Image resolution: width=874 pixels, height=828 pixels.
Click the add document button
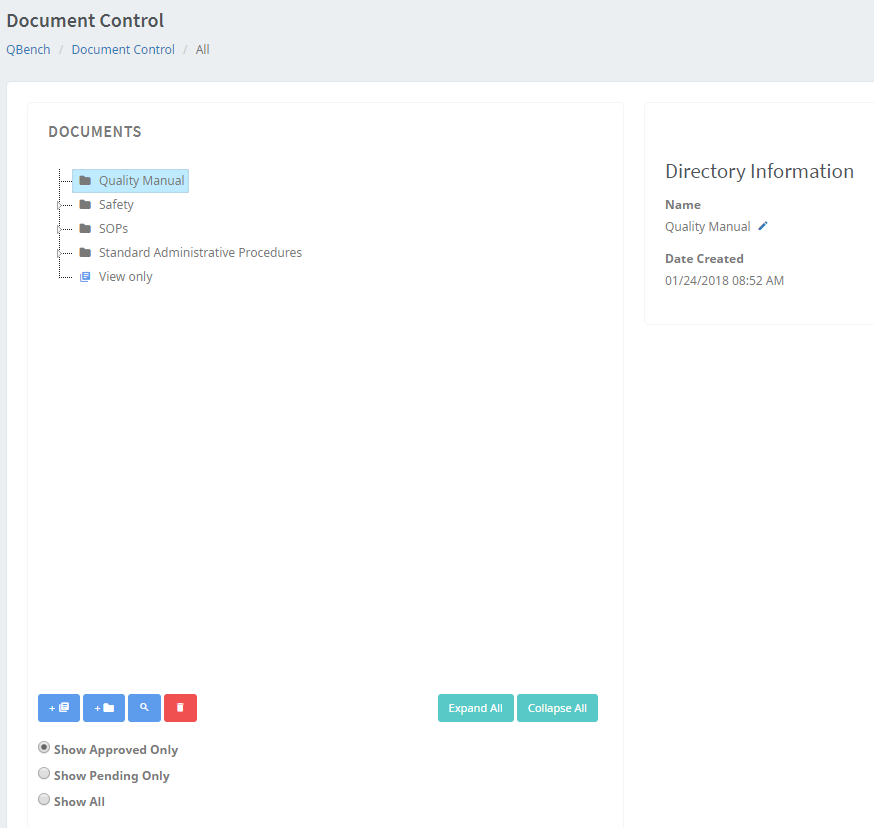click(59, 708)
